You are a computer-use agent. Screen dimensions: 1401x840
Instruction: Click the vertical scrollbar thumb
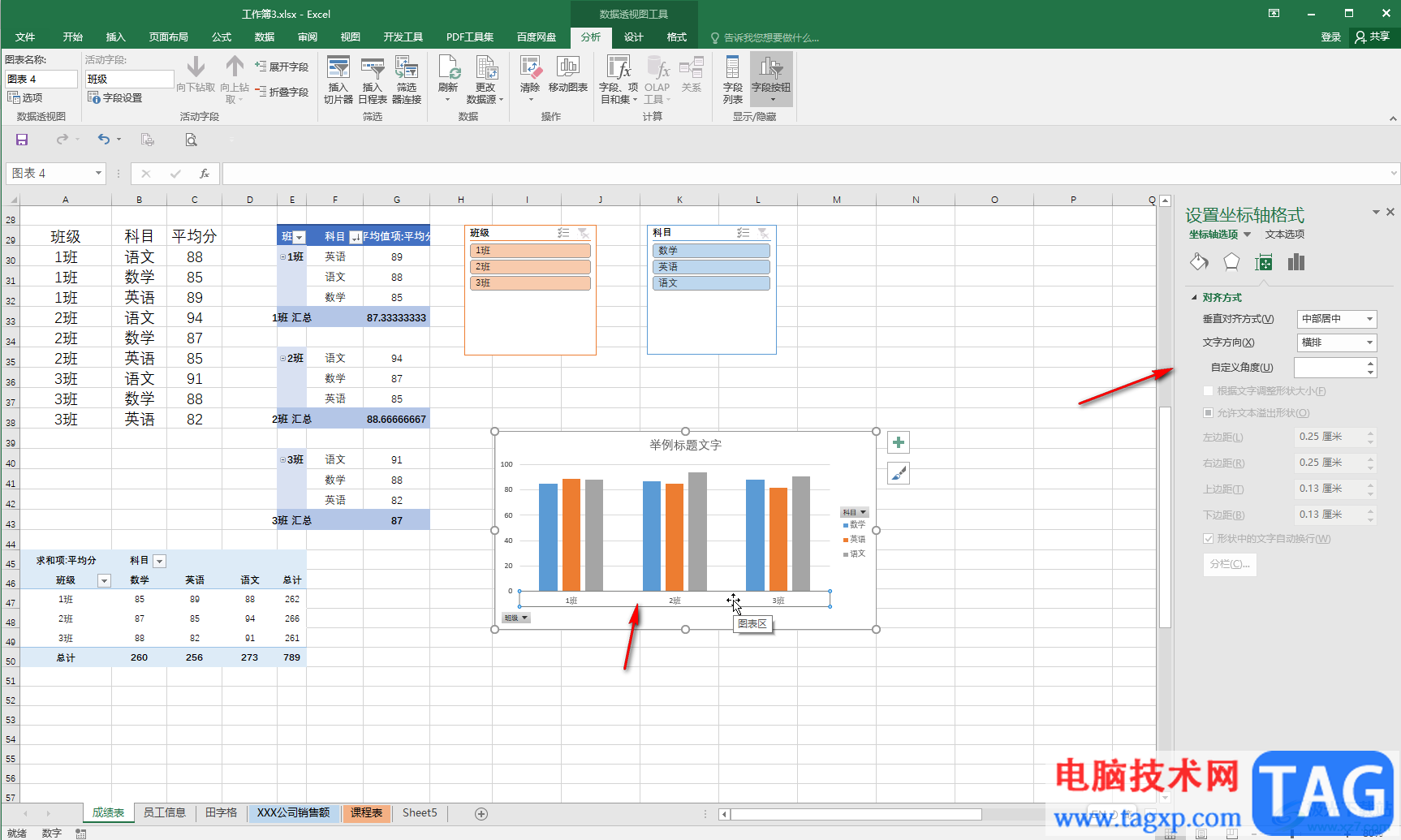[1166, 516]
